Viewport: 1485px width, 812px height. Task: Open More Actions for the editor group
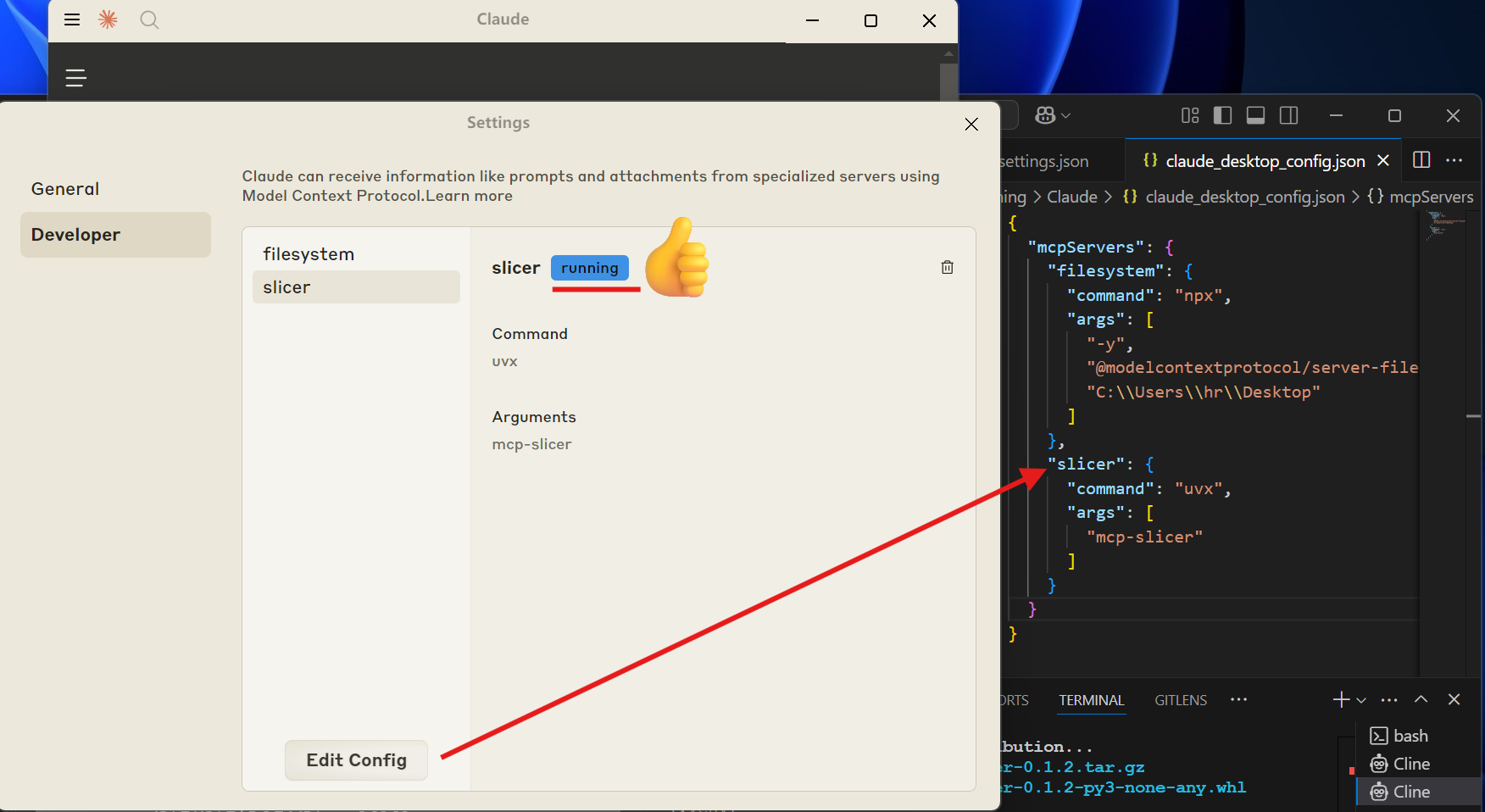[x=1454, y=159]
